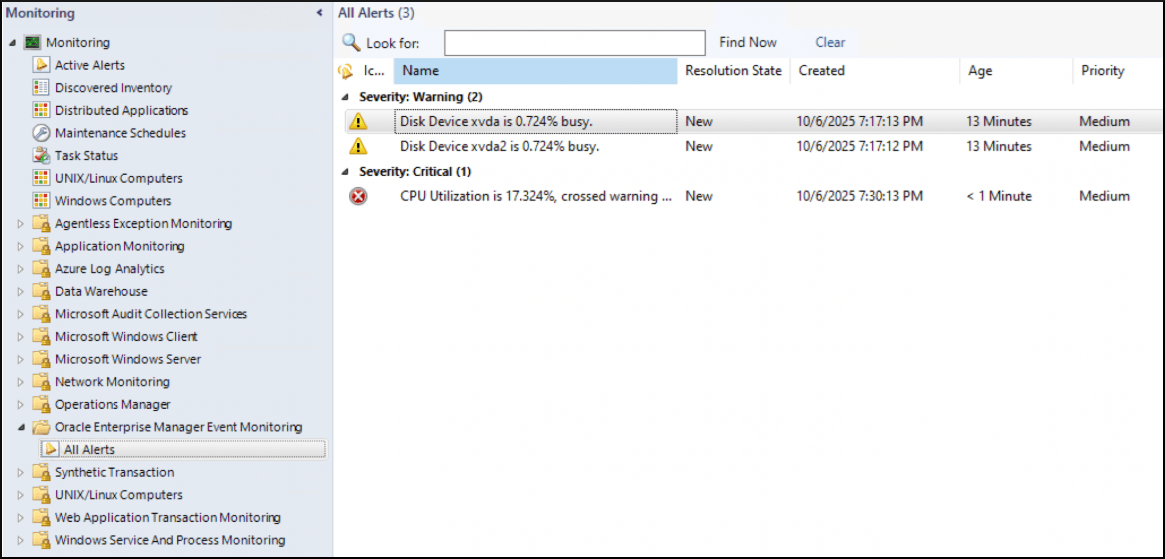Sort by the Priority column header
This screenshot has height=559, width=1165.
point(1118,71)
